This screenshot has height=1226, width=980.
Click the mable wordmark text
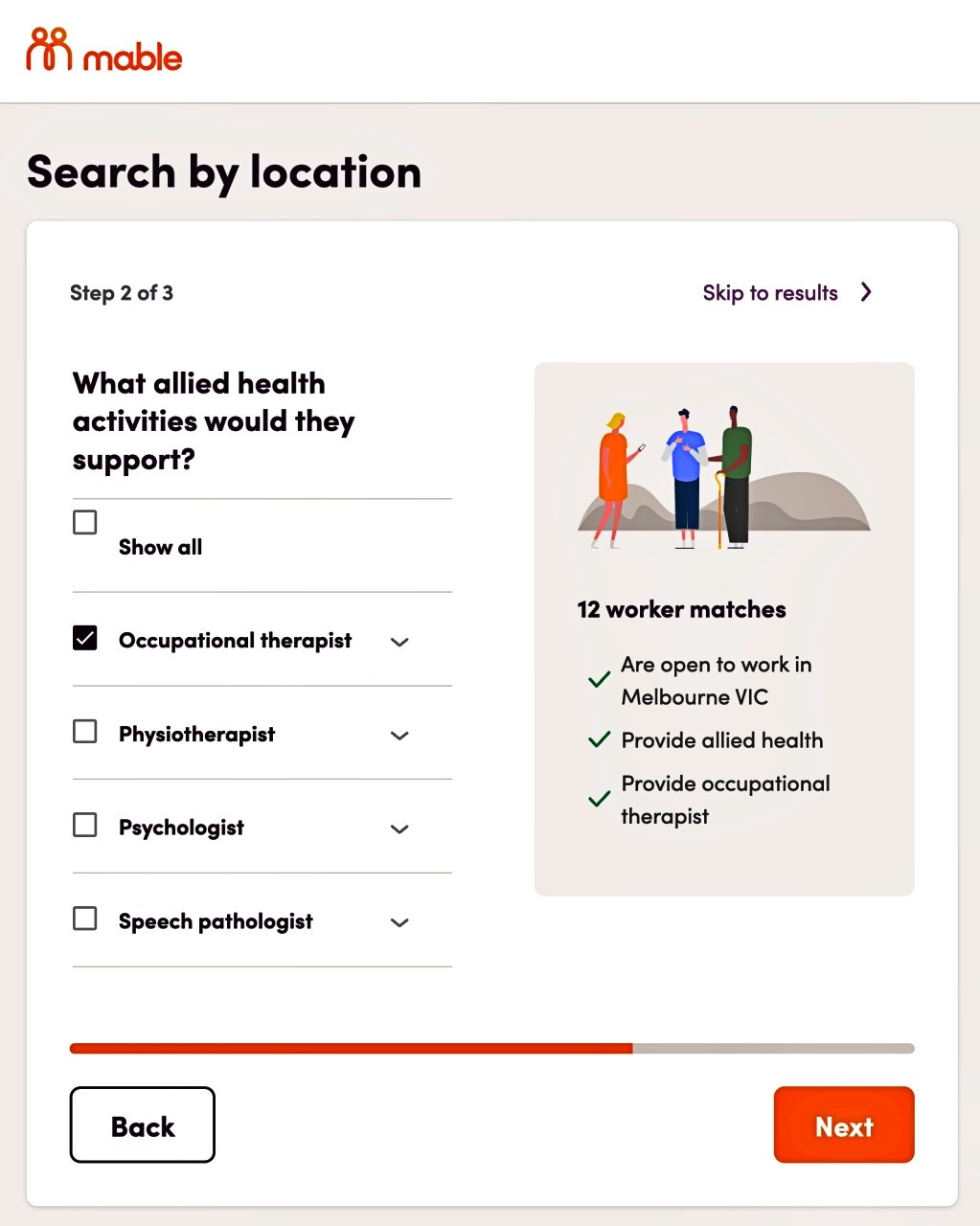133,57
